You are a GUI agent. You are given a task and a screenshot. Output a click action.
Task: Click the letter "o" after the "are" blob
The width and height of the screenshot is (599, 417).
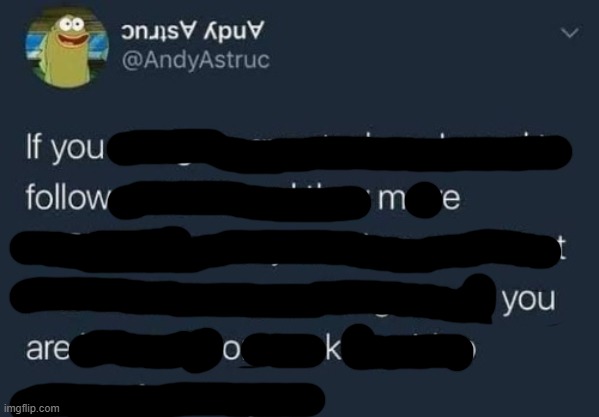point(232,351)
